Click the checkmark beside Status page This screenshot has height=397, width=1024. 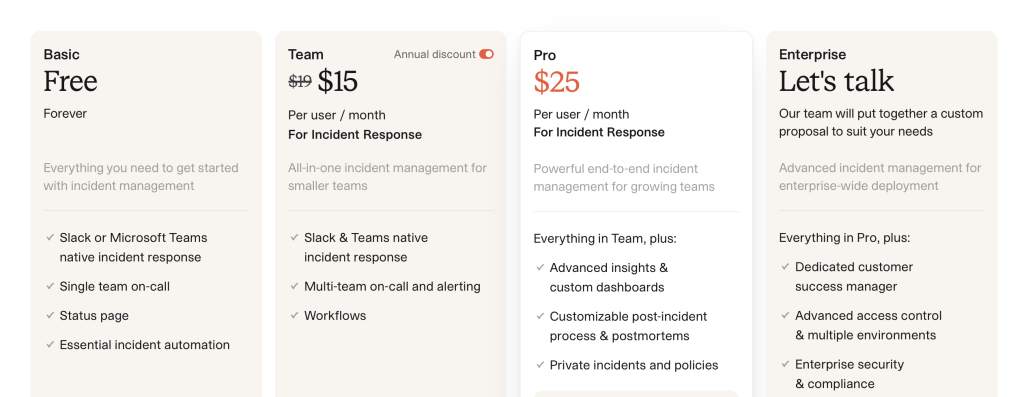tap(50, 315)
